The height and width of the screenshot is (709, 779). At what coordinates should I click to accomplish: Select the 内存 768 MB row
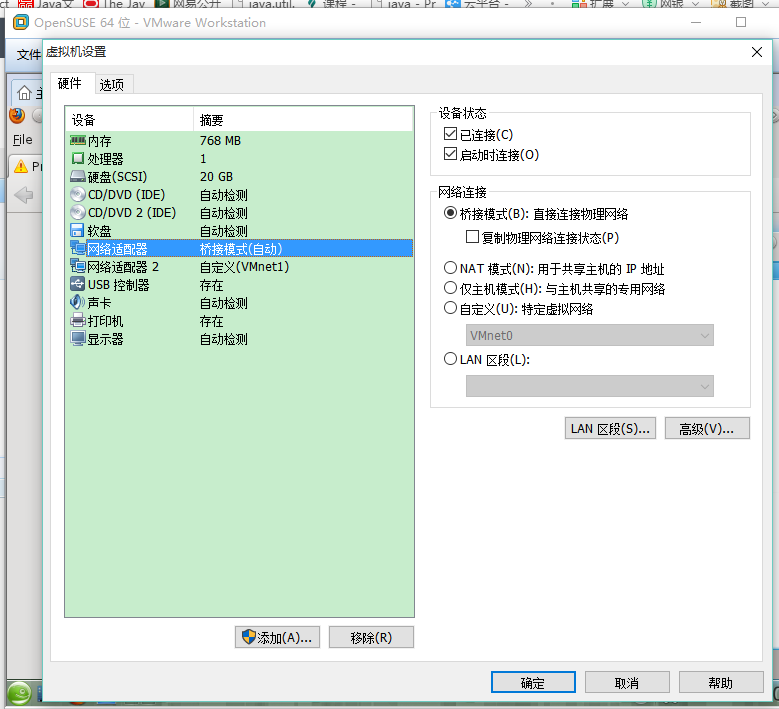coord(239,141)
